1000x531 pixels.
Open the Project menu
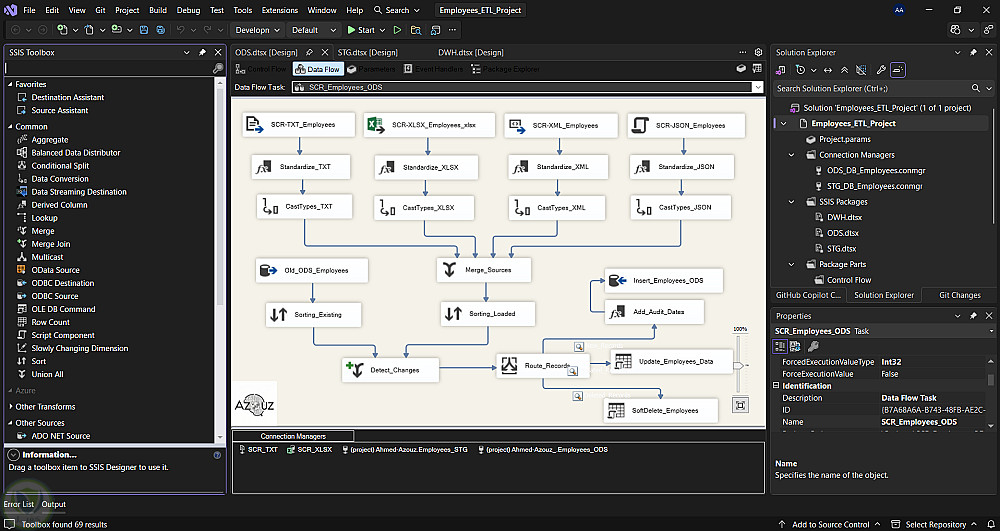[x=127, y=10]
